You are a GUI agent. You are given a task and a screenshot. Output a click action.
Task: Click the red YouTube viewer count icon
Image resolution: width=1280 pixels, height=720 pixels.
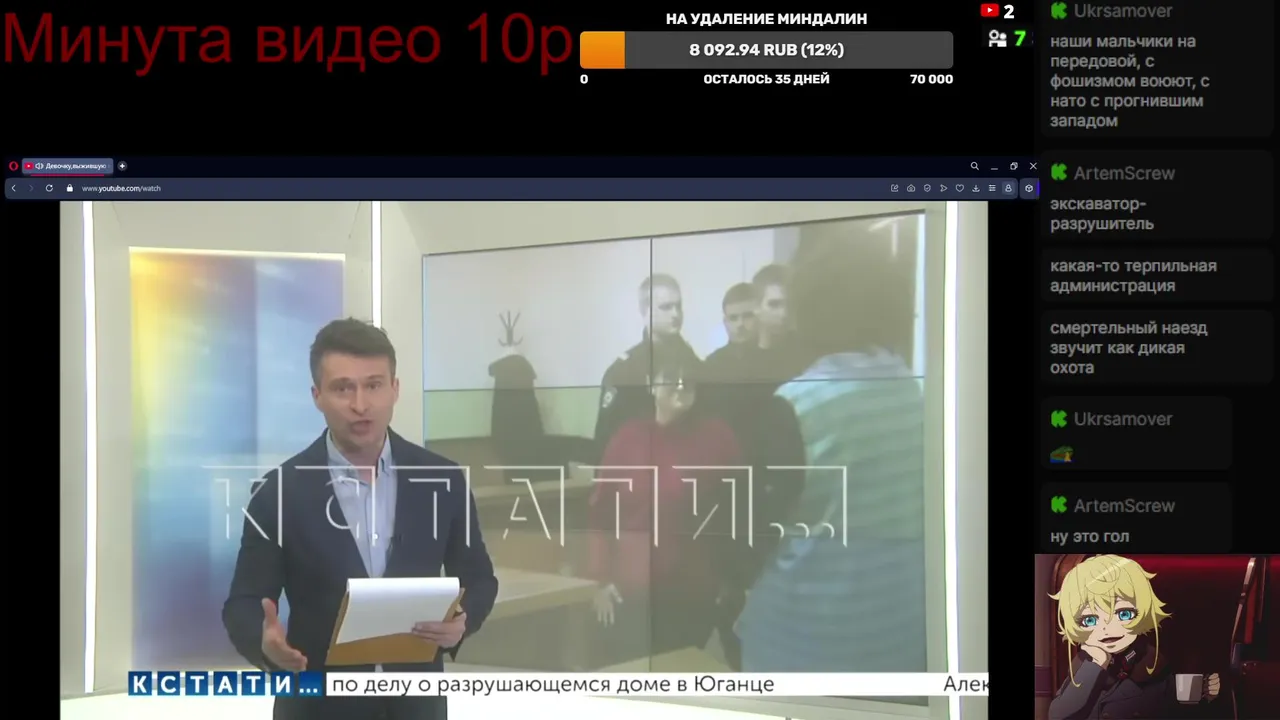(x=990, y=11)
